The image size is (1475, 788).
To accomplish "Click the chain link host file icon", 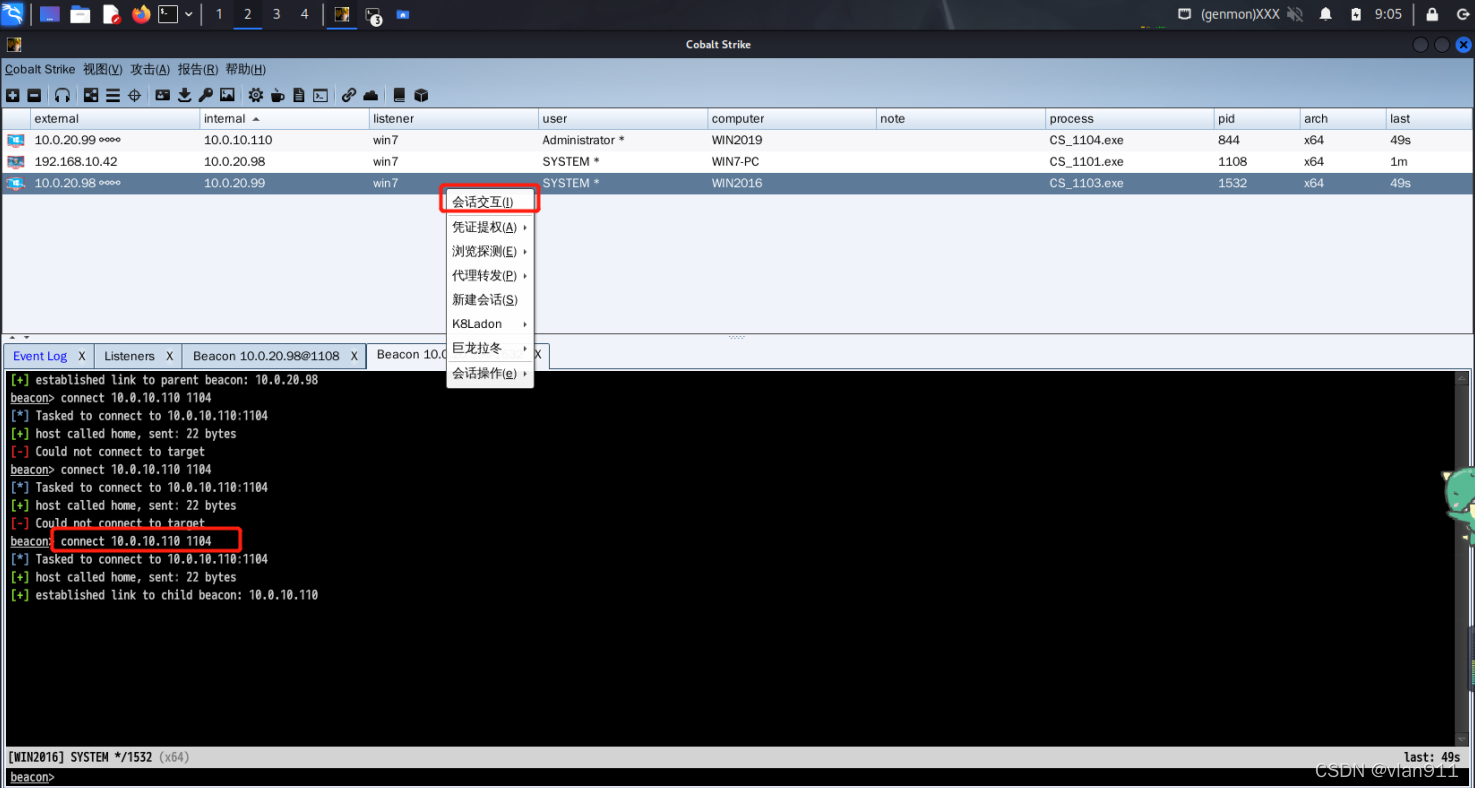I will pyautogui.click(x=349, y=95).
